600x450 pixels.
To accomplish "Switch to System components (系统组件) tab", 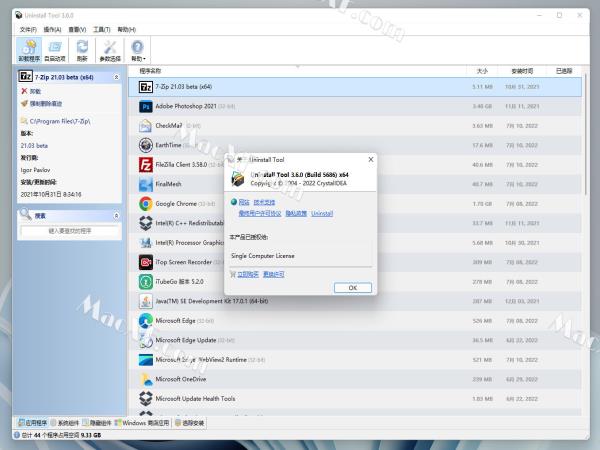I will (x=65, y=423).
